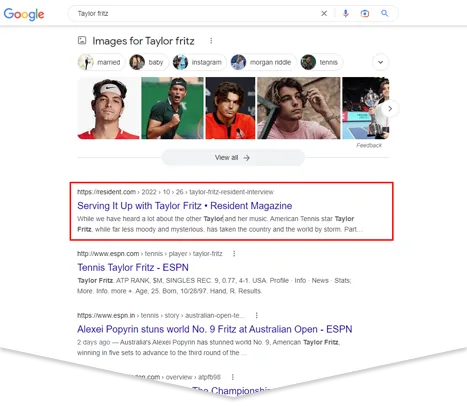This screenshot has height=407, width=467.
Task: Open the Images for Taylor fritz heading
Action: click(x=143, y=41)
